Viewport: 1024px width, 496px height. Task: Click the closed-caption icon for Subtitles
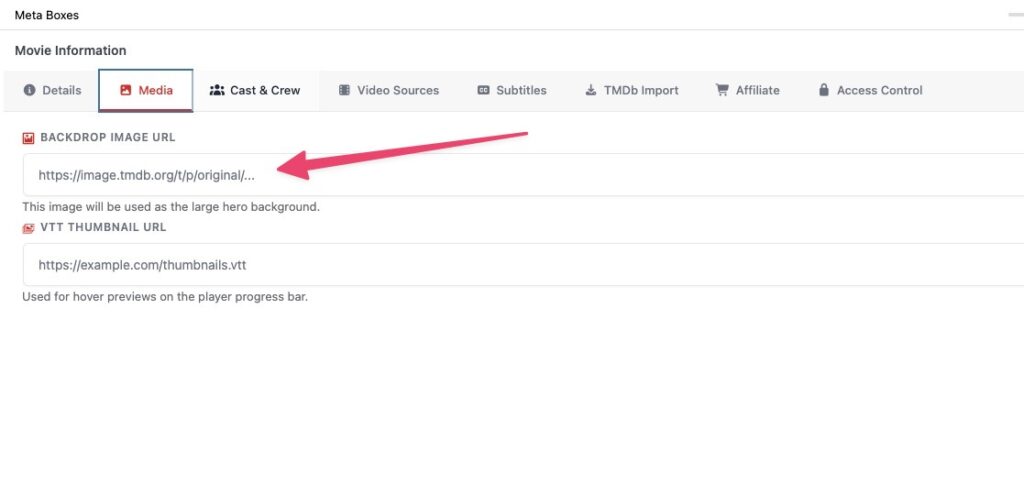click(x=483, y=90)
